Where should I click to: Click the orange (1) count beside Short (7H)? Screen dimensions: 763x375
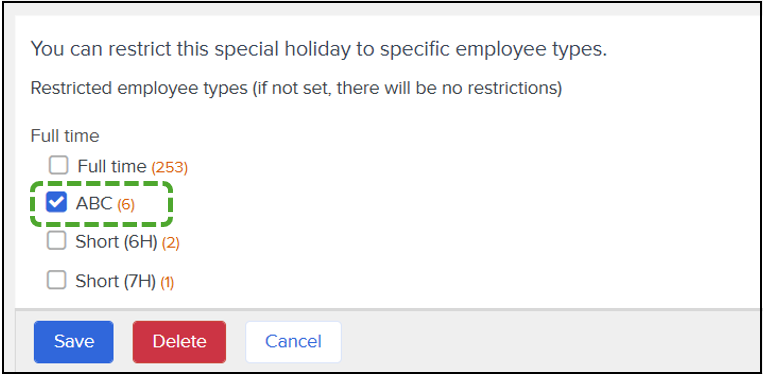pyautogui.click(x=167, y=282)
